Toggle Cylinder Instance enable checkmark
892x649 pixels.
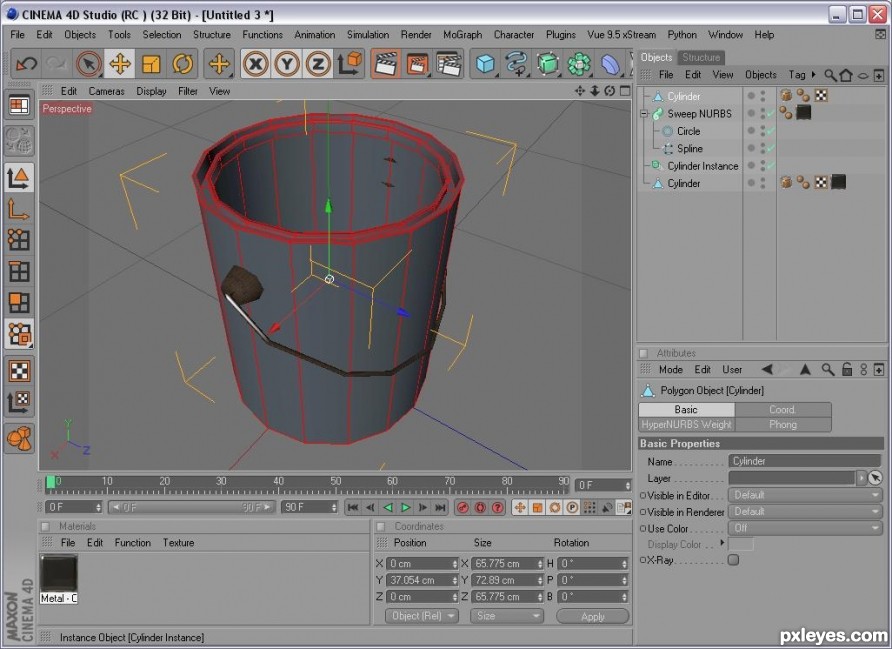[770, 166]
